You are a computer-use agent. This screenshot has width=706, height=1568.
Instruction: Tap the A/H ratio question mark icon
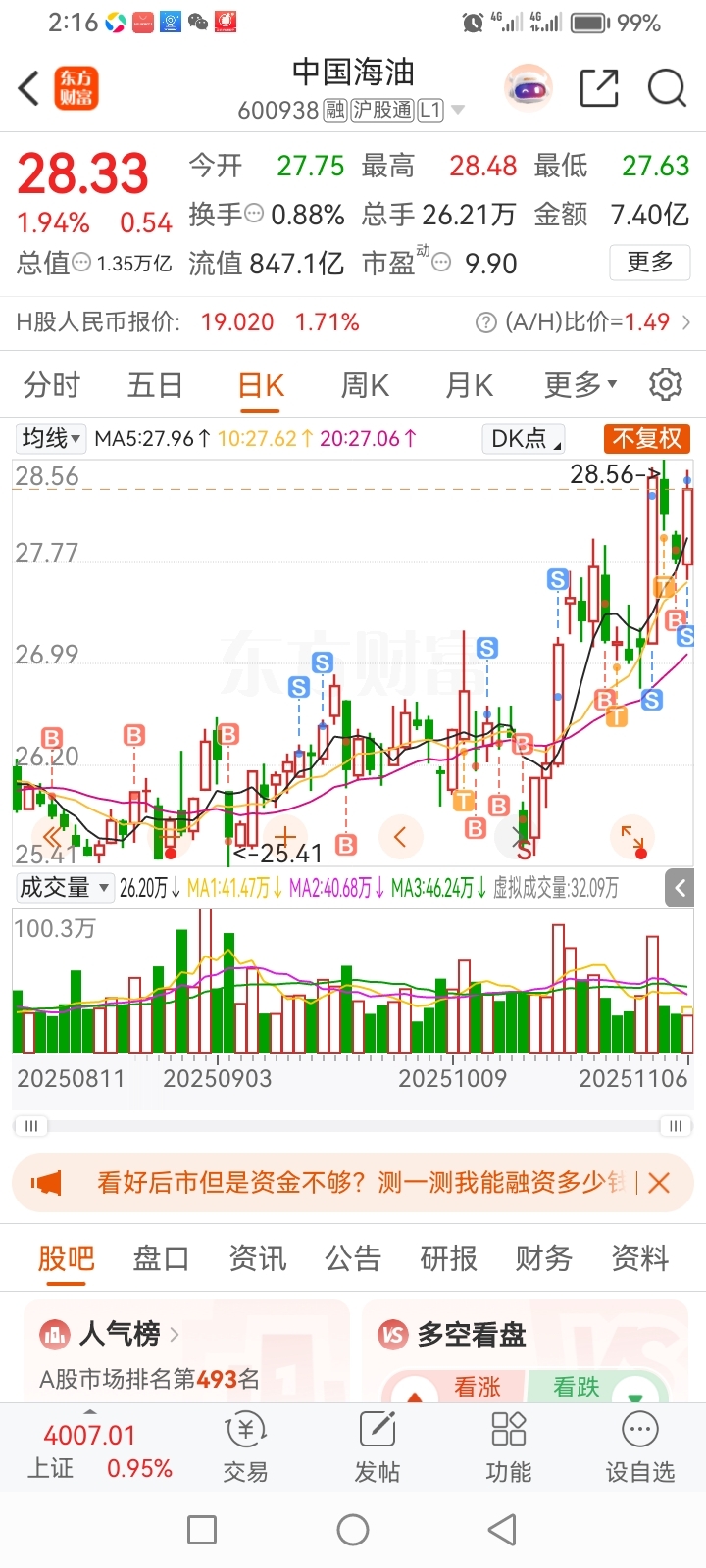click(x=485, y=321)
